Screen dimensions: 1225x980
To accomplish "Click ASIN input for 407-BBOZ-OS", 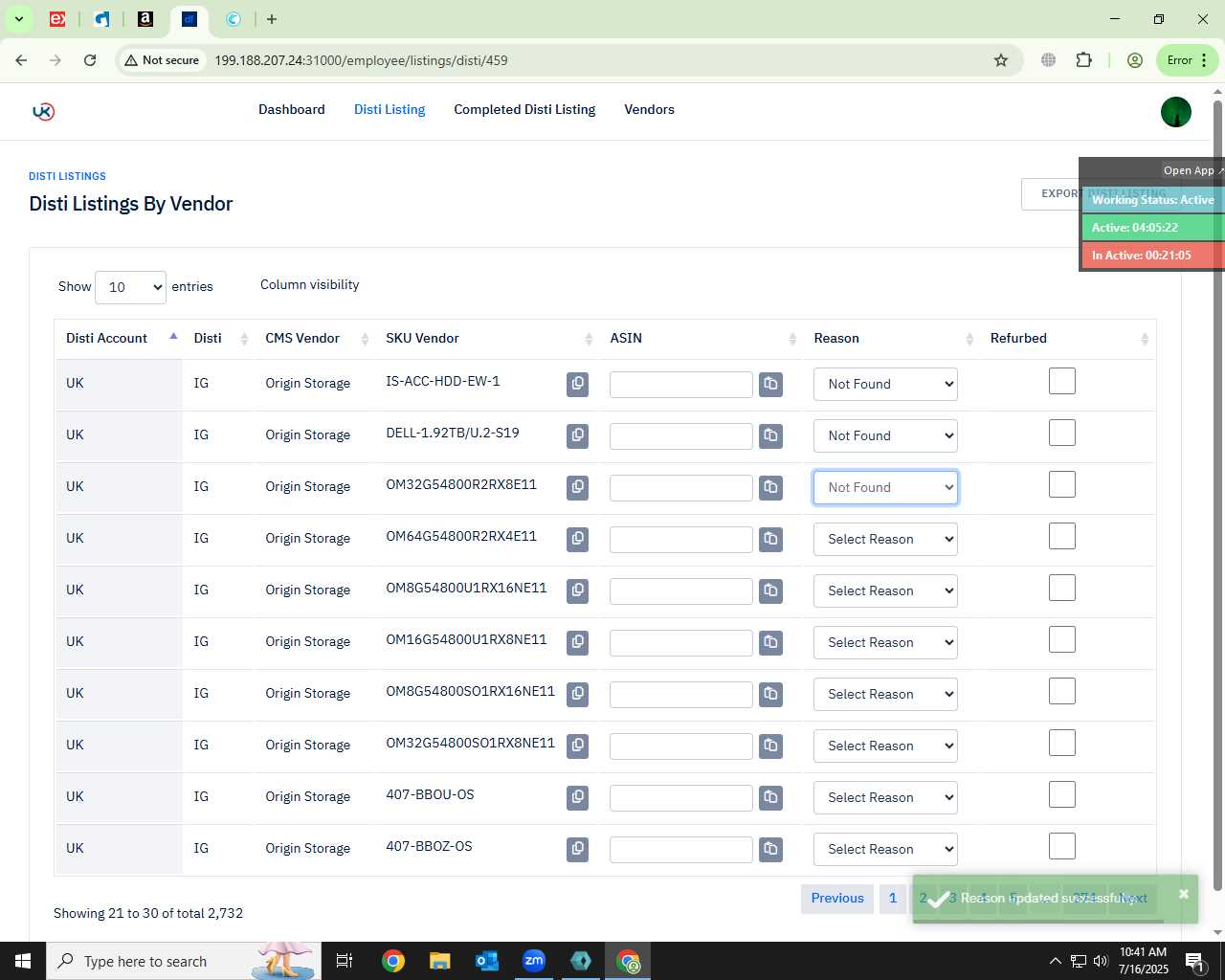I will click(681, 850).
